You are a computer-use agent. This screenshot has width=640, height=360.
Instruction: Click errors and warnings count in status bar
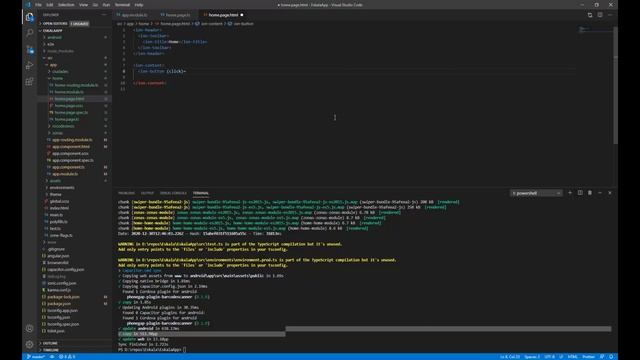tap(67, 357)
